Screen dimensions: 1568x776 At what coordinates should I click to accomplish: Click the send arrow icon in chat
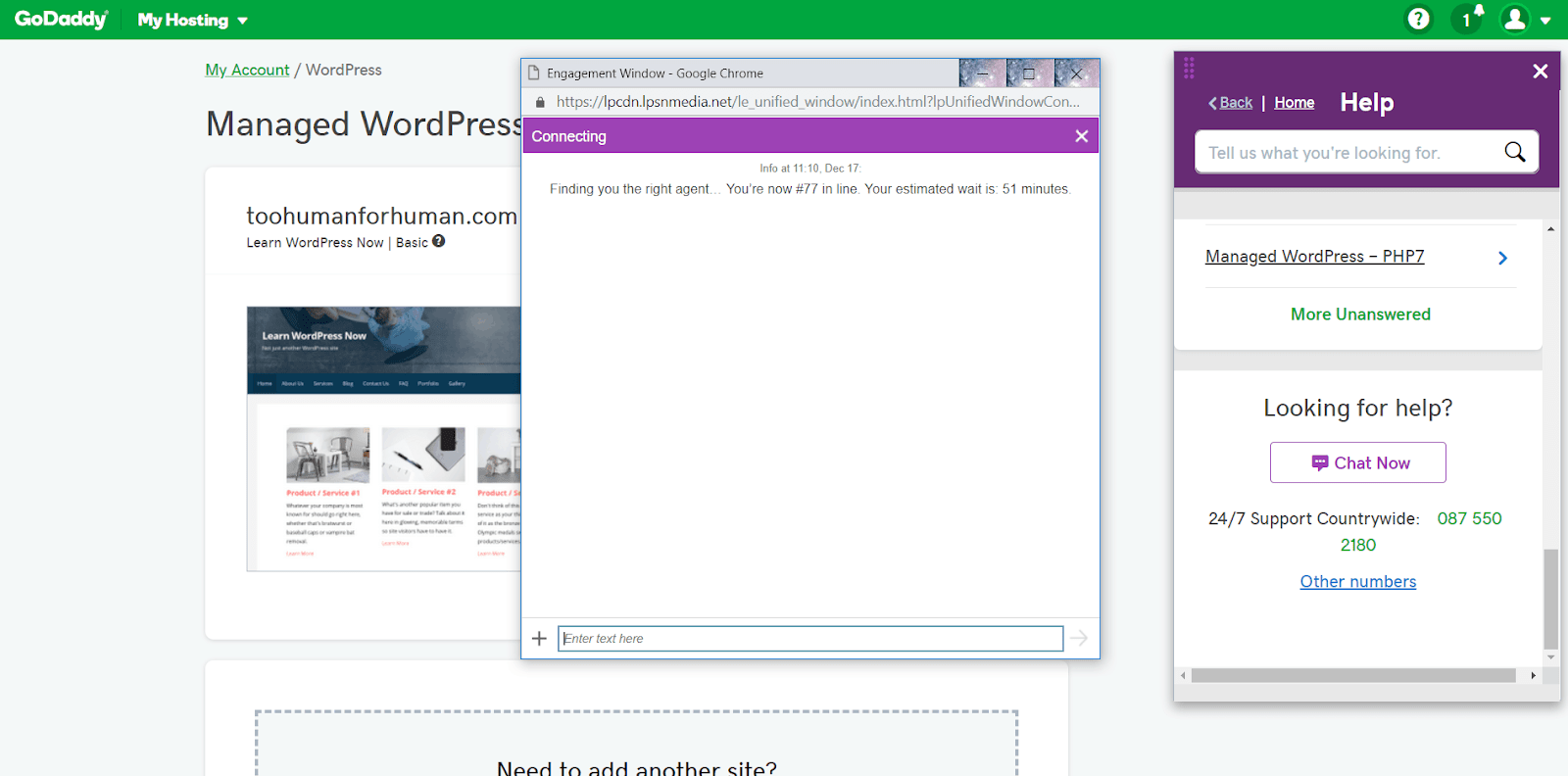click(1079, 639)
